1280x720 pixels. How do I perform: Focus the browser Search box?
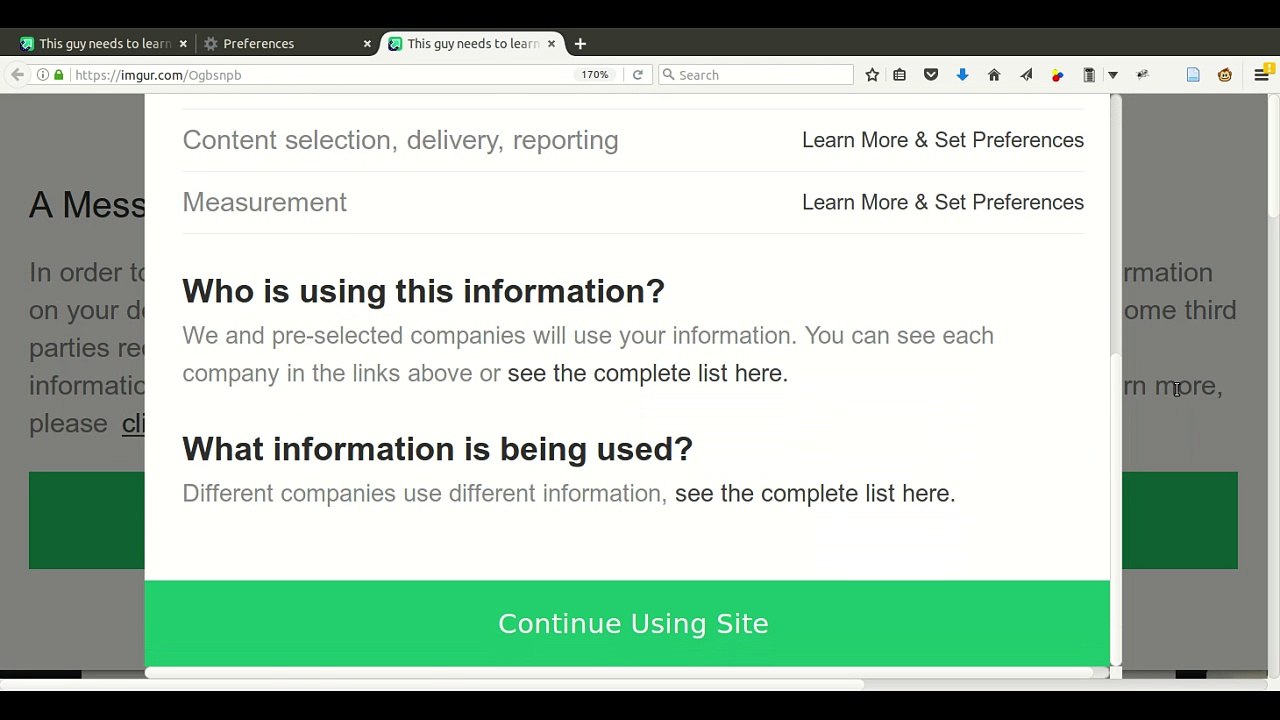[755, 75]
